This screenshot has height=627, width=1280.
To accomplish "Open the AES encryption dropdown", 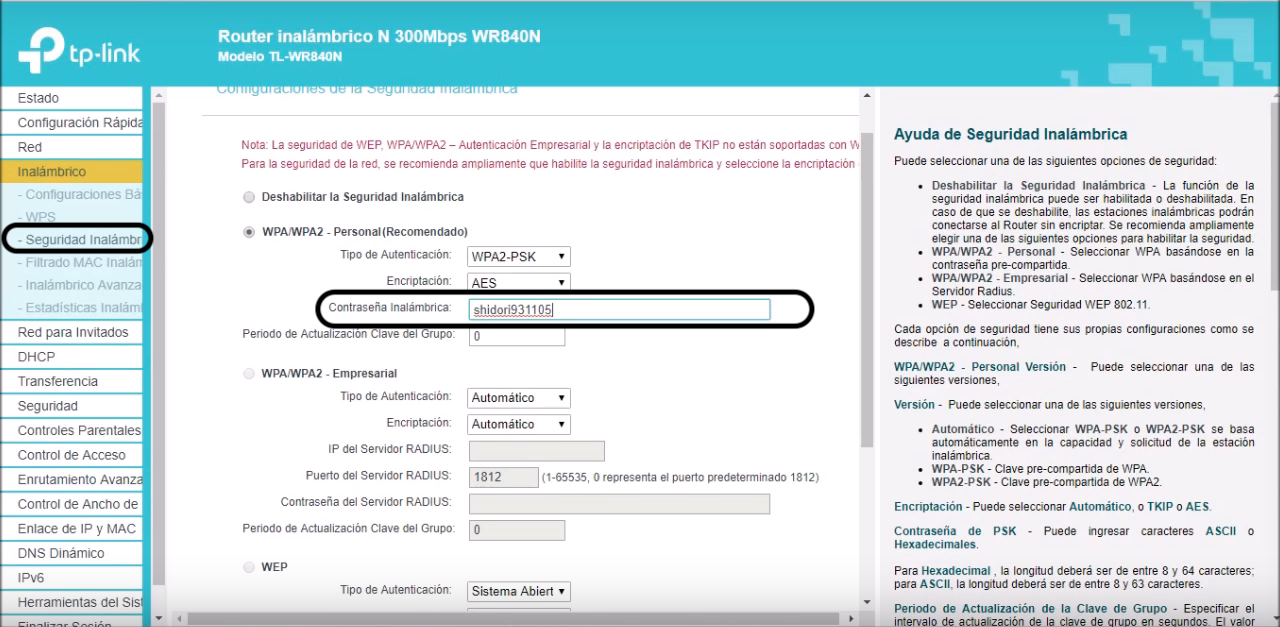I will coord(519,283).
